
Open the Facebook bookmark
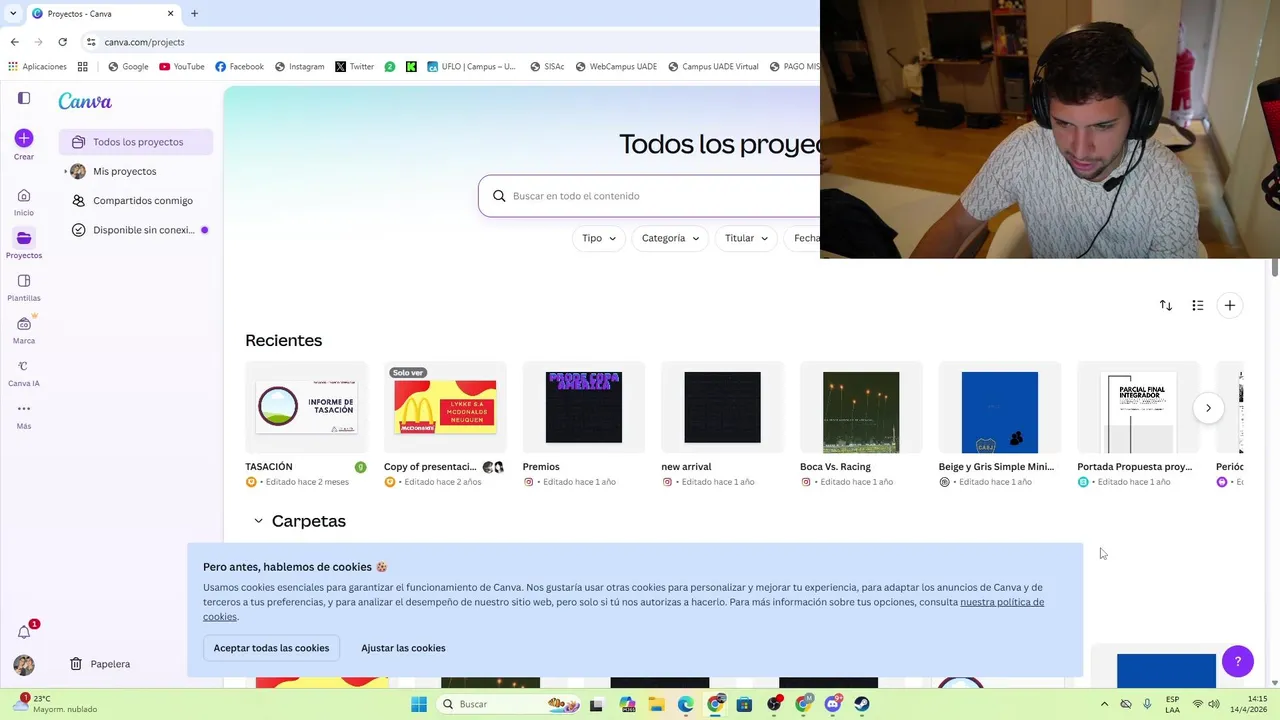click(239, 67)
